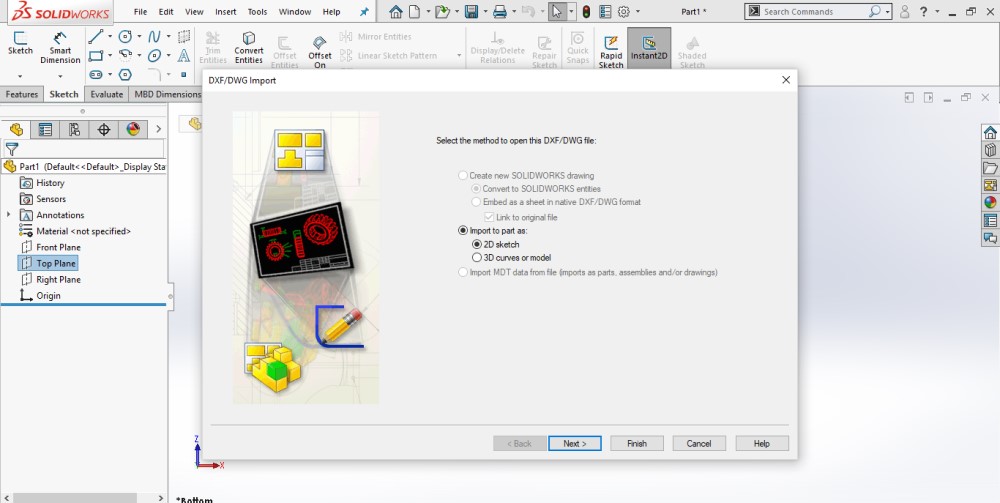Click the pin icon beside Help menu
This screenshot has height=503, width=1000.
pos(364,11)
